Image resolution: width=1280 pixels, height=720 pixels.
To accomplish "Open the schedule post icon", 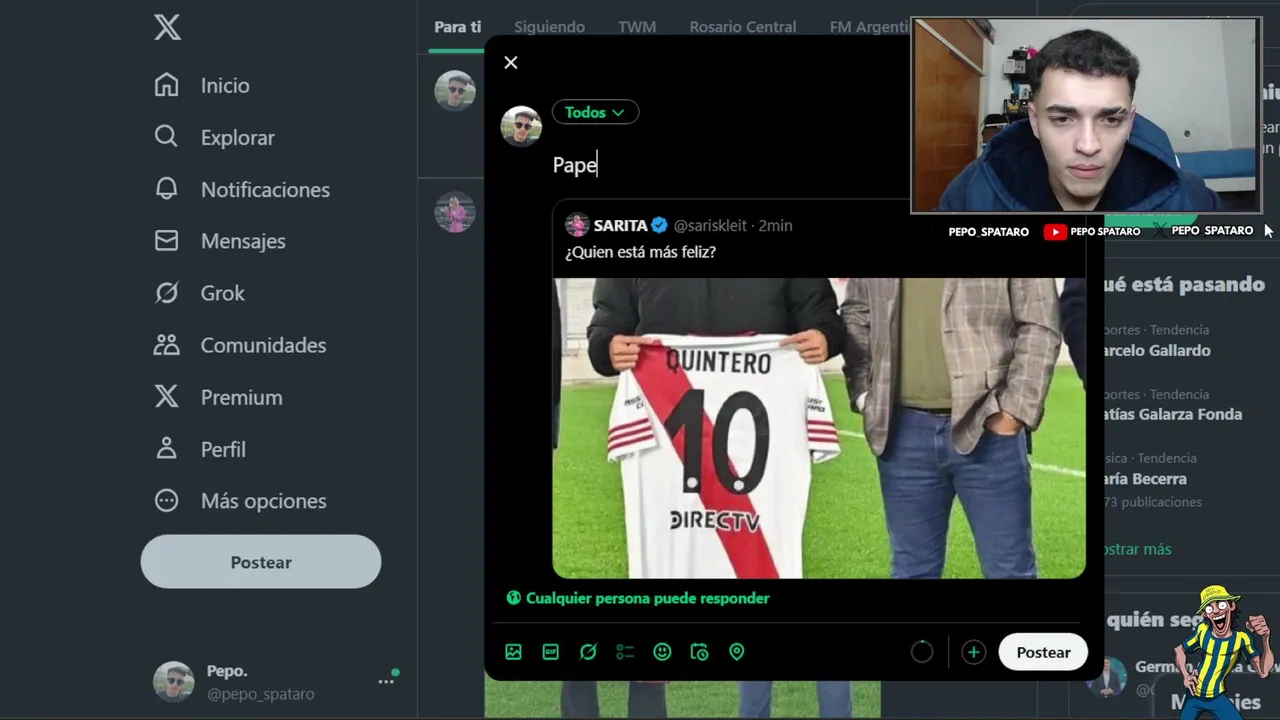I will (x=699, y=652).
